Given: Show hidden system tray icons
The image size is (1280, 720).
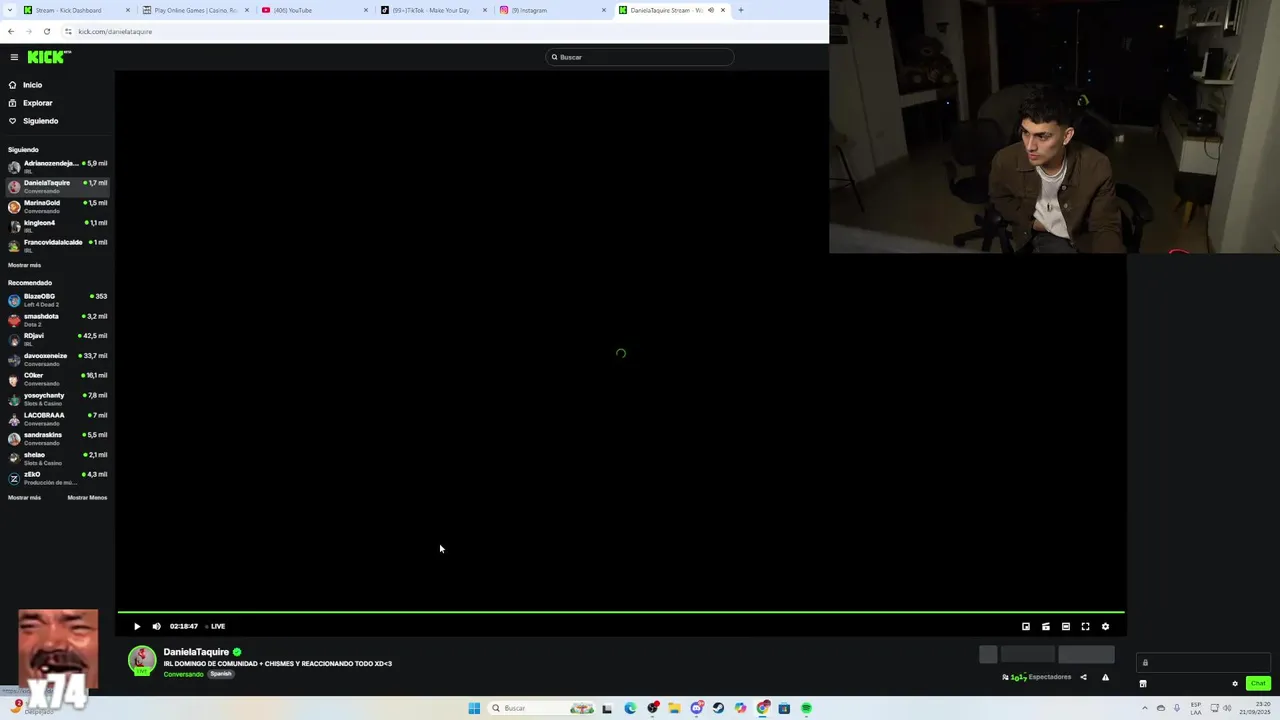Looking at the screenshot, I should [x=1145, y=708].
